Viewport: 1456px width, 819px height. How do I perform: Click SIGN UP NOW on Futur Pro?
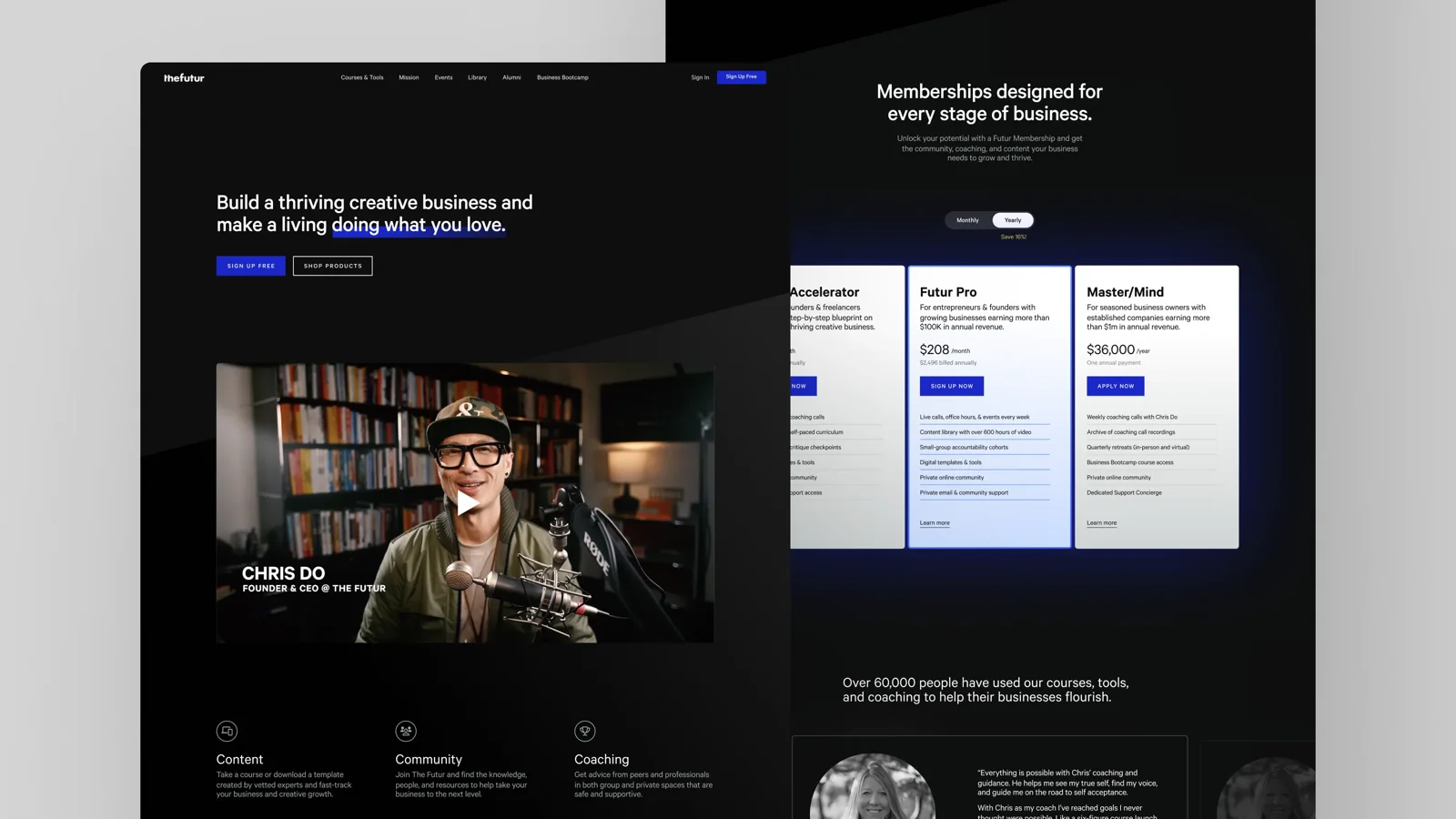pos(952,386)
